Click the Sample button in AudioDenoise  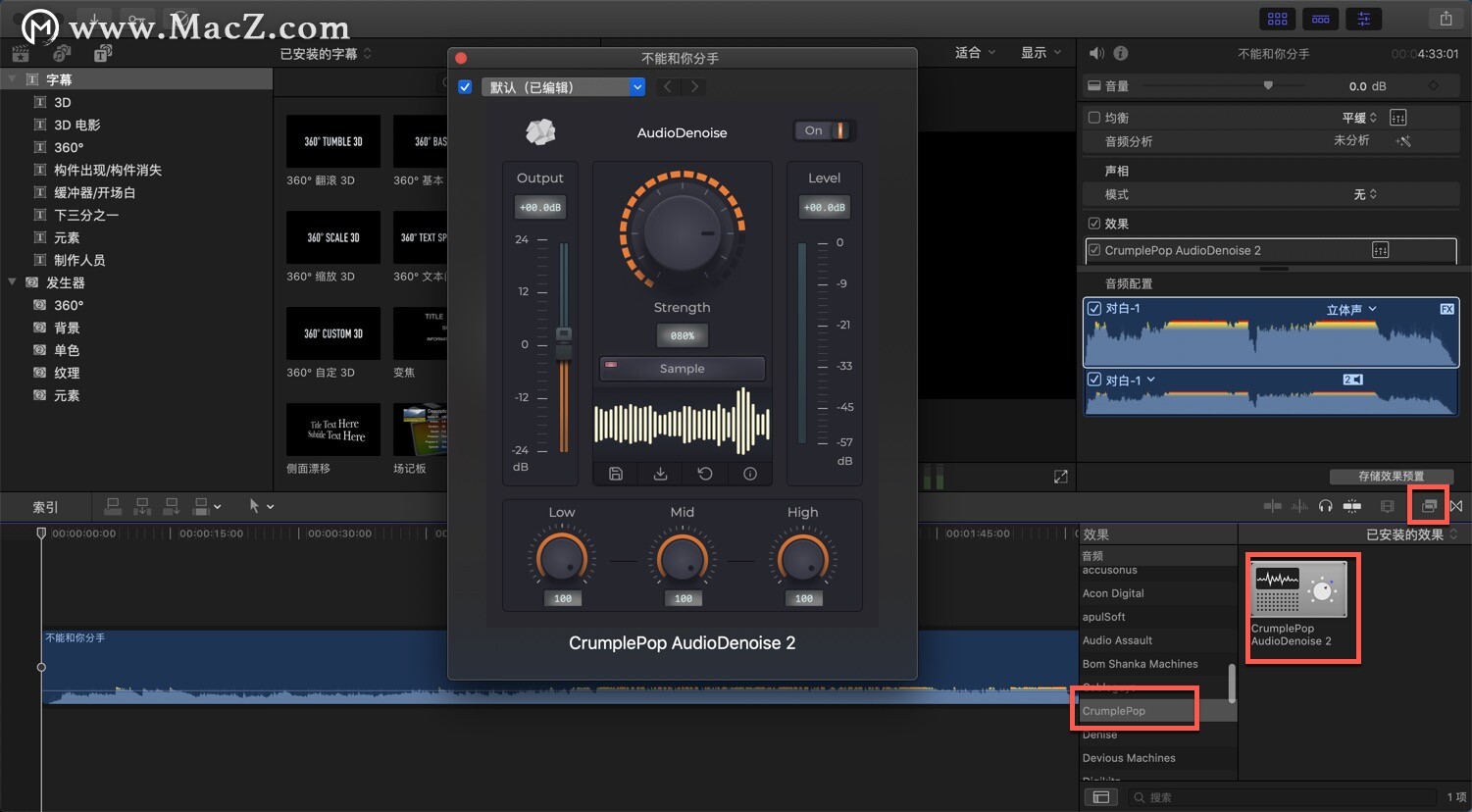(x=682, y=369)
